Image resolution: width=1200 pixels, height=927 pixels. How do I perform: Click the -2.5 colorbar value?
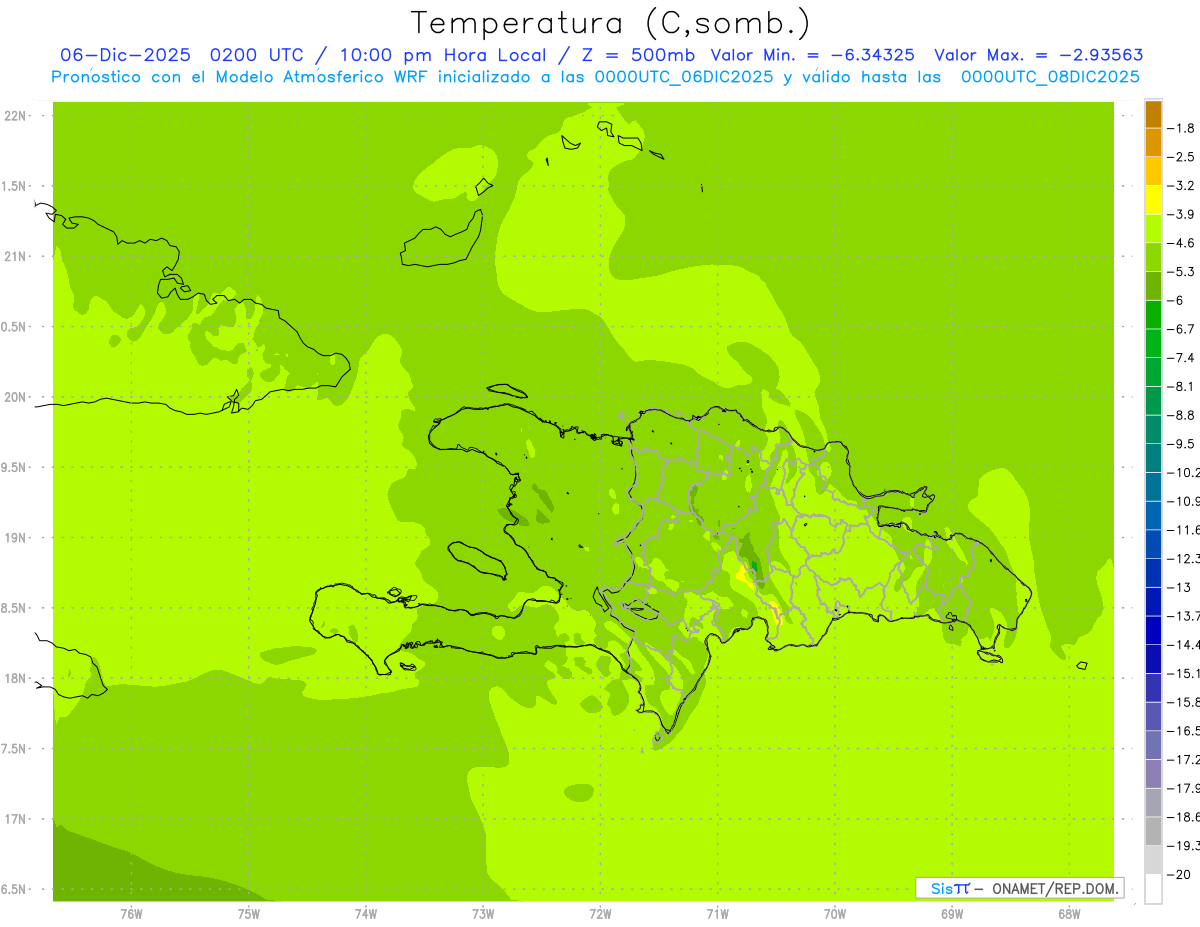[x=1181, y=157]
